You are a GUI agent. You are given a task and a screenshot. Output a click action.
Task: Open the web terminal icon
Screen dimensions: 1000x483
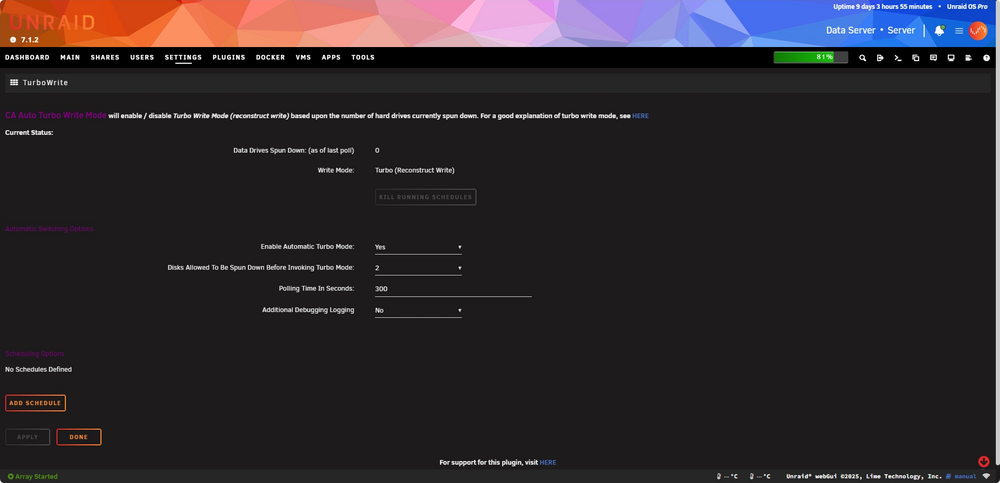point(898,57)
